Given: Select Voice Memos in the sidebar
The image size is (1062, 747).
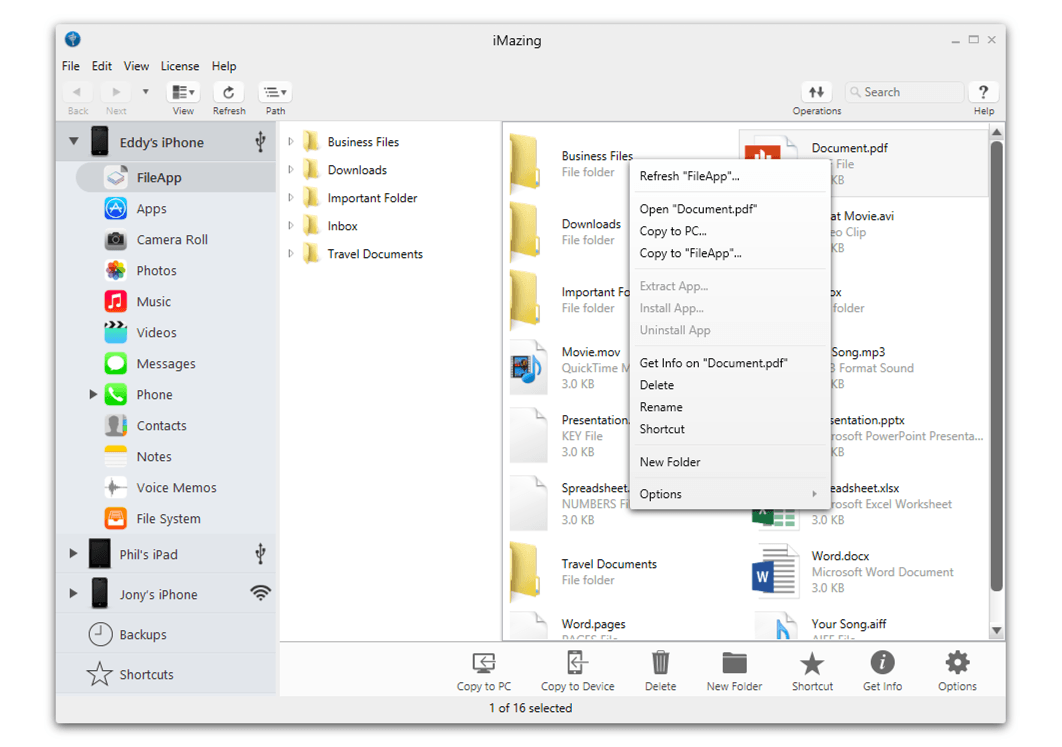Looking at the screenshot, I should pos(176,488).
